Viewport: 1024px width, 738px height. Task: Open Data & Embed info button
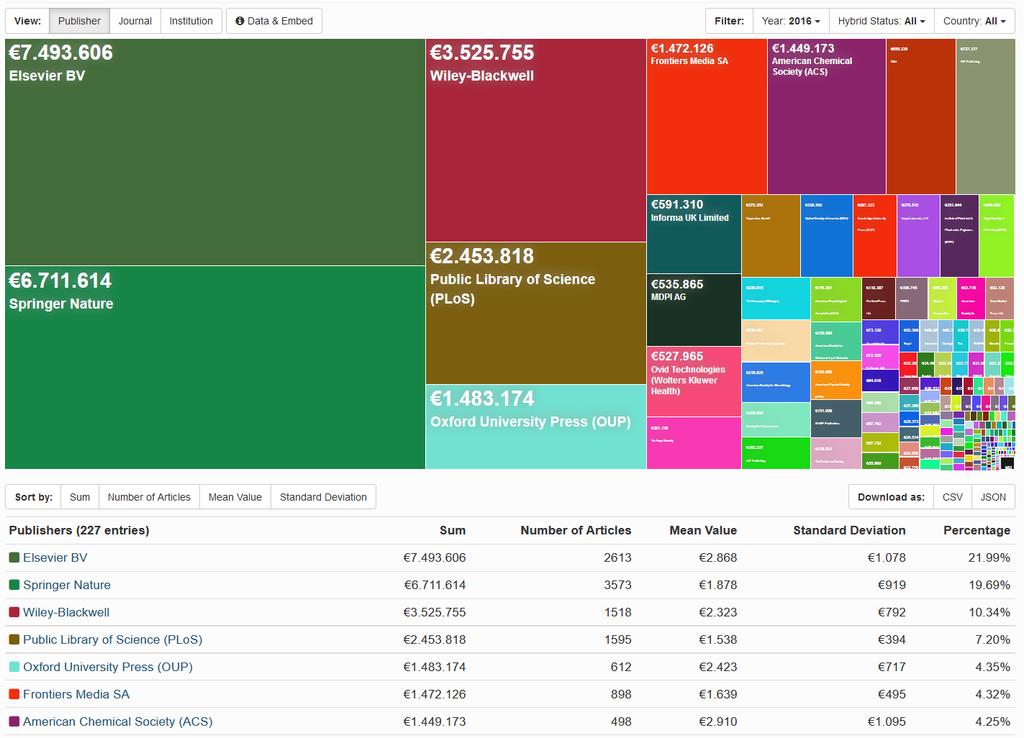(x=274, y=21)
